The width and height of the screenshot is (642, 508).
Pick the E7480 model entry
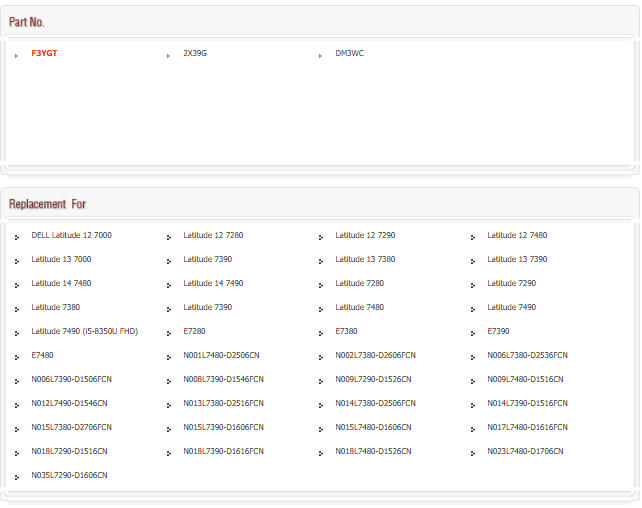pyautogui.click(x=43, y=355)
